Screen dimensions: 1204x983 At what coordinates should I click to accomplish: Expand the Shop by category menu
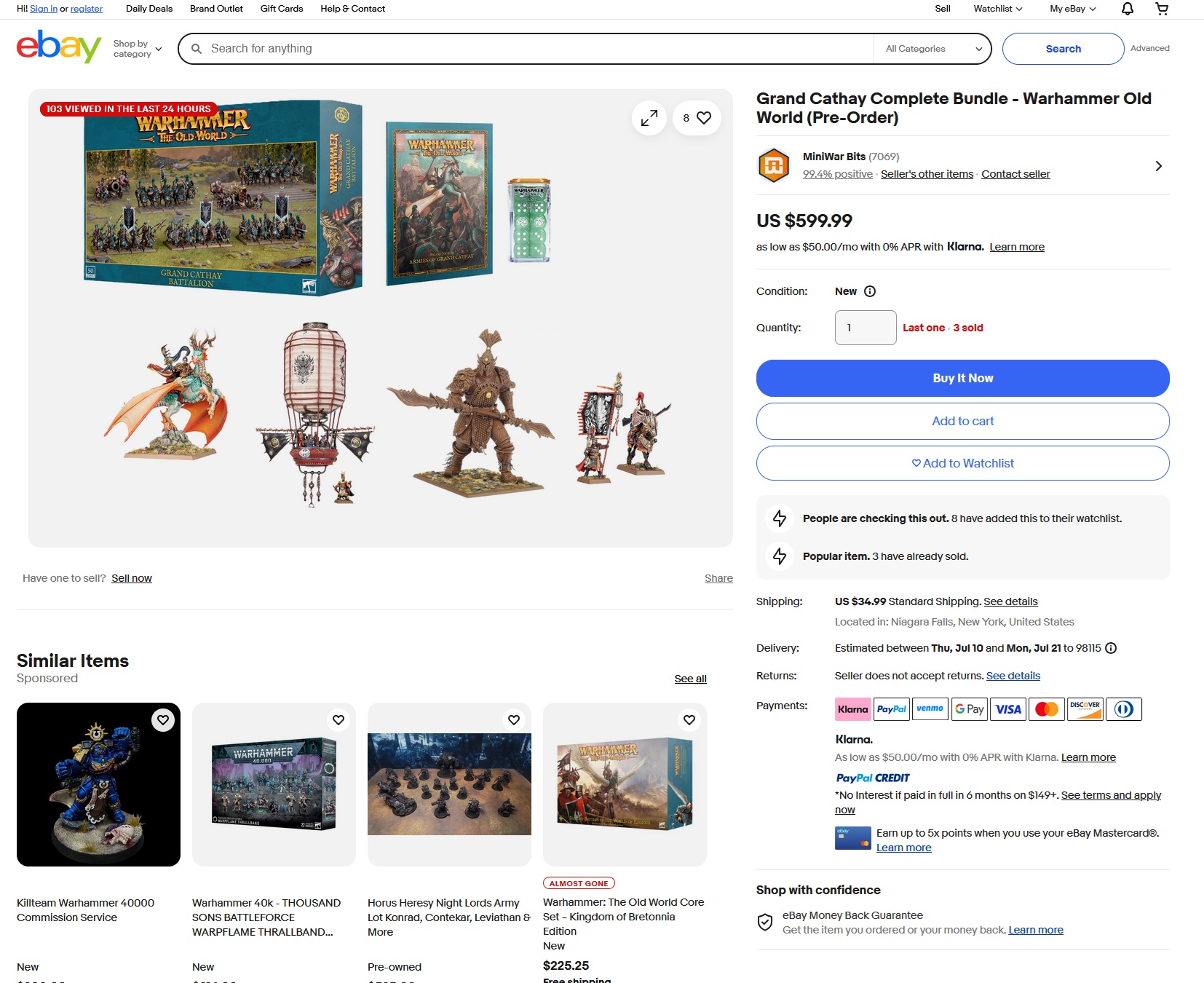[x=138, y=49]
